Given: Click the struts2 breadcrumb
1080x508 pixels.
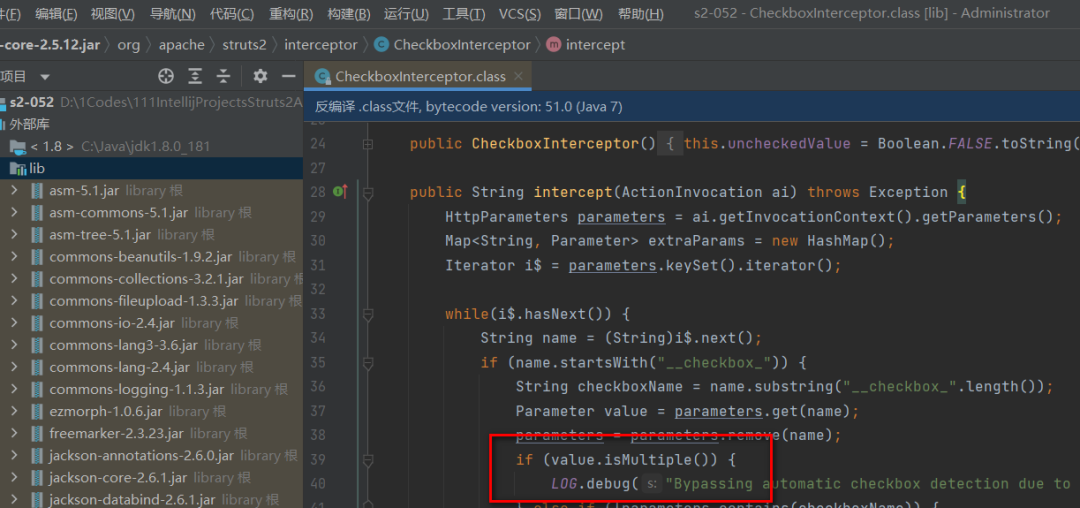Looking at the screenshot, I should 245,45.
